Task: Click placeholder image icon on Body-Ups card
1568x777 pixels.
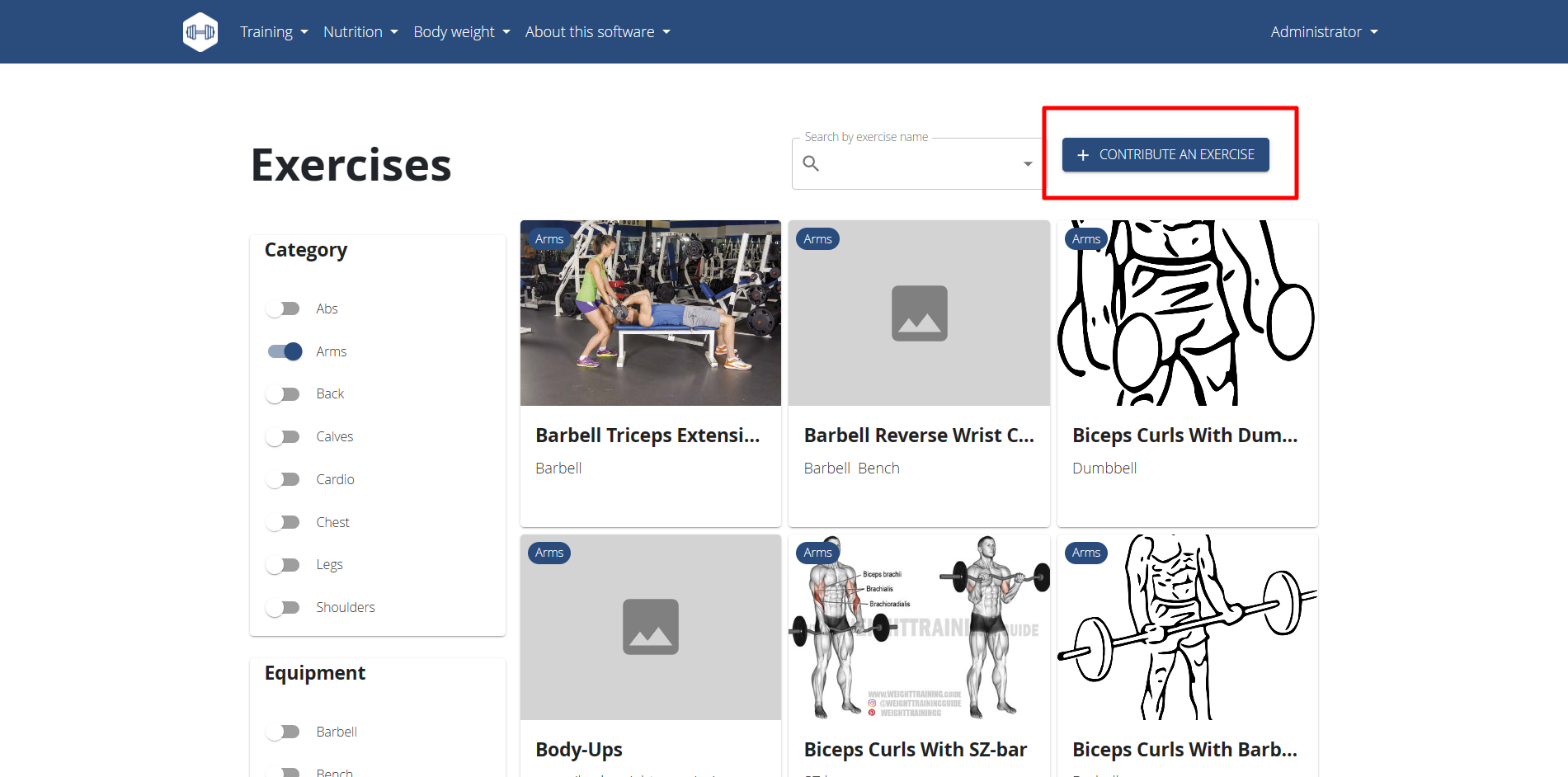Action: click(650, 627)
